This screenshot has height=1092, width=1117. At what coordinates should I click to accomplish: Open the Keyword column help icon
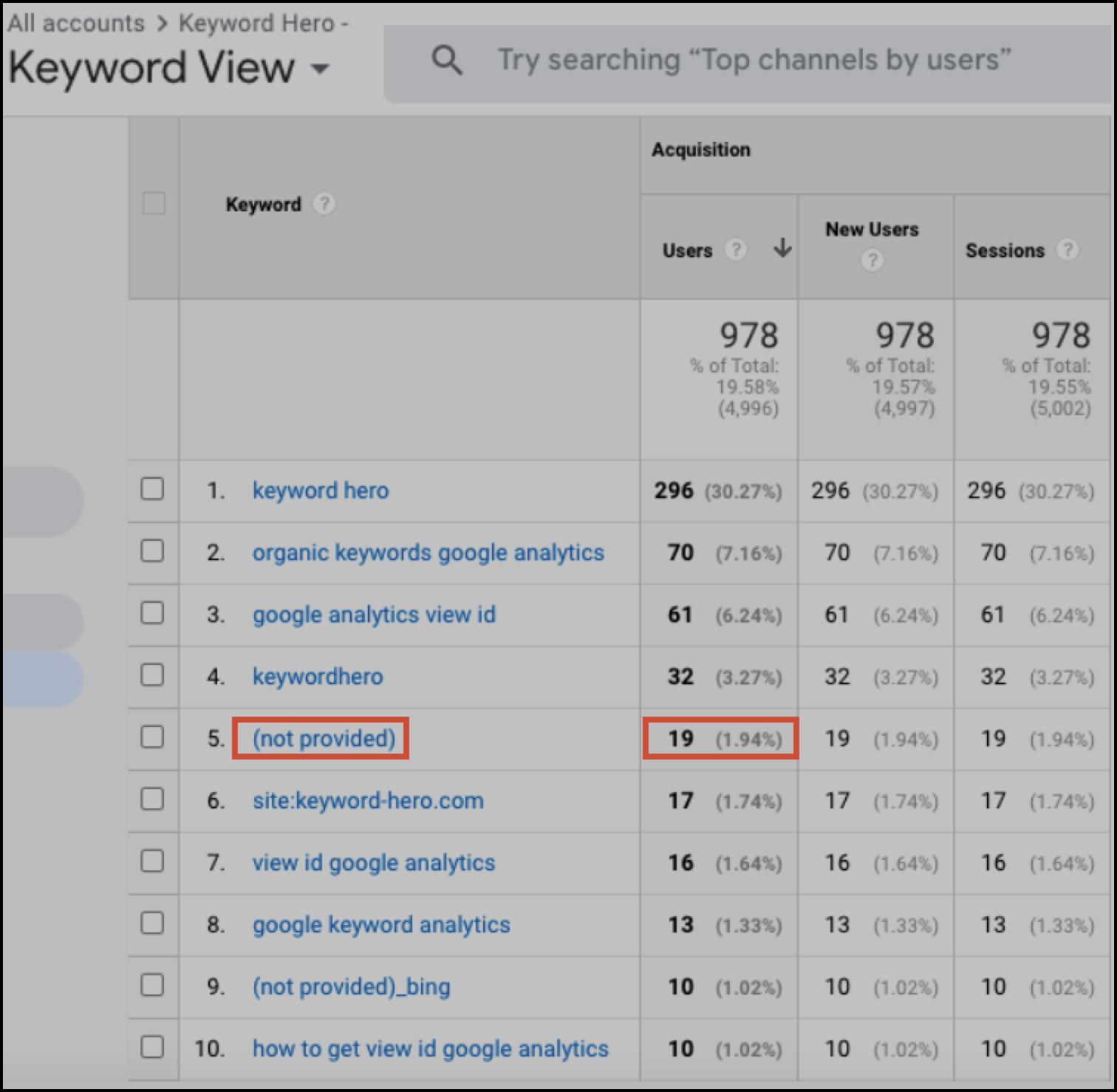coord(326,203)
